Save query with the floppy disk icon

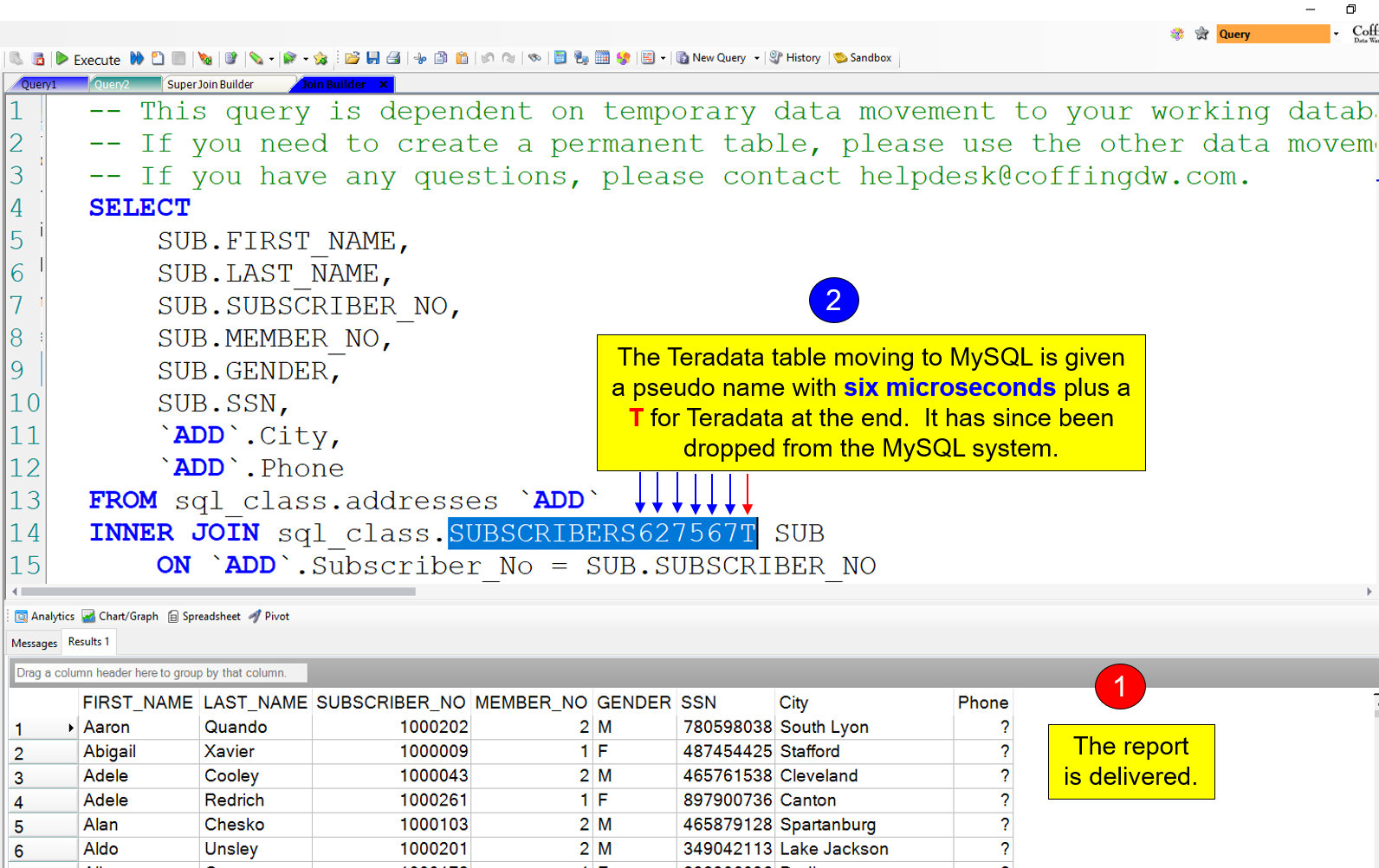(372, 58)
